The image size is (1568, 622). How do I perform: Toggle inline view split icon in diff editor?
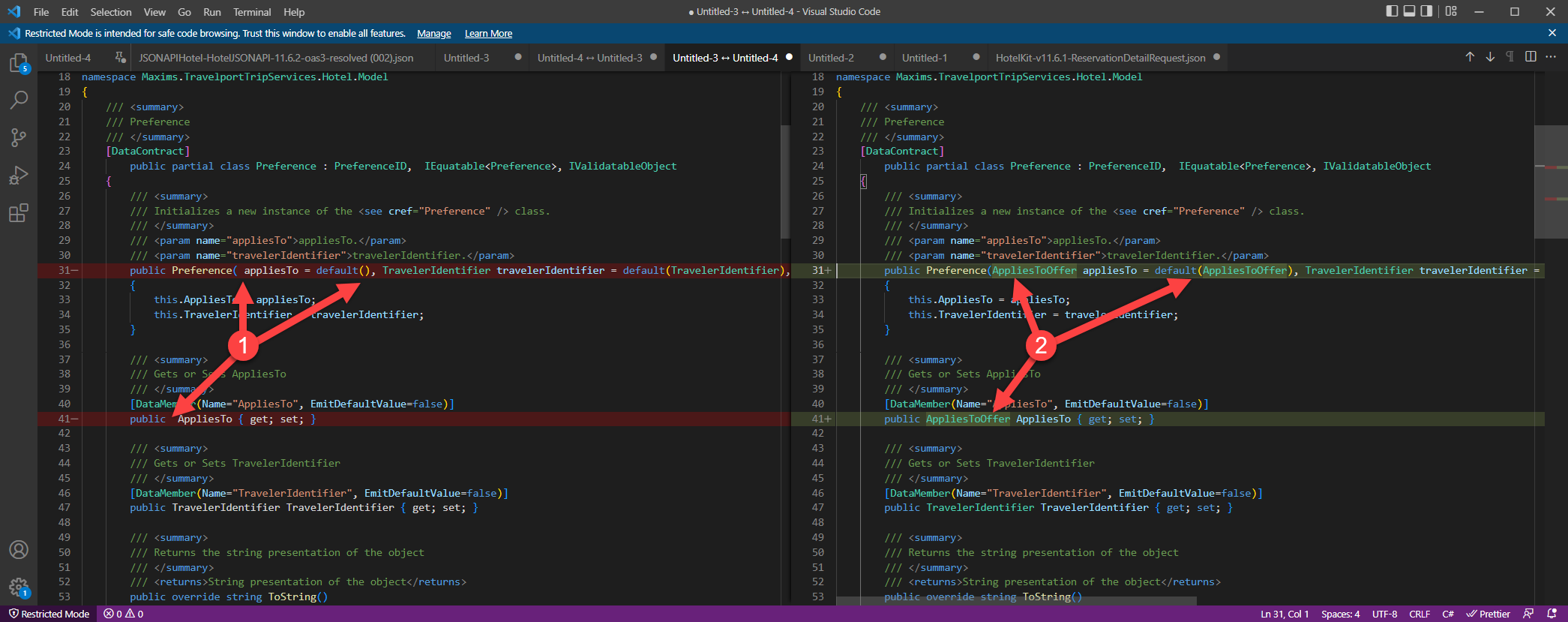1531,57
